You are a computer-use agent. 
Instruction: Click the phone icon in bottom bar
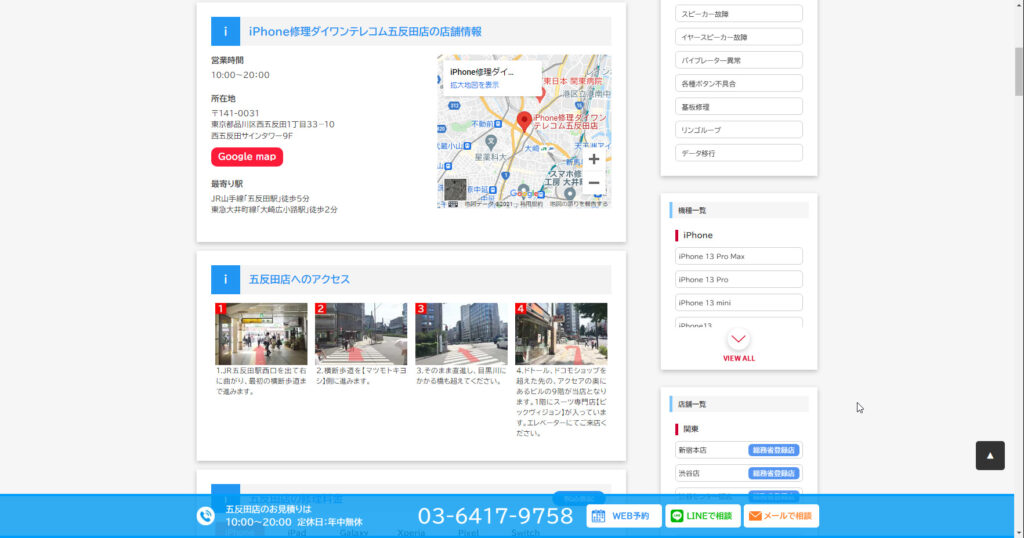point(206,516)
